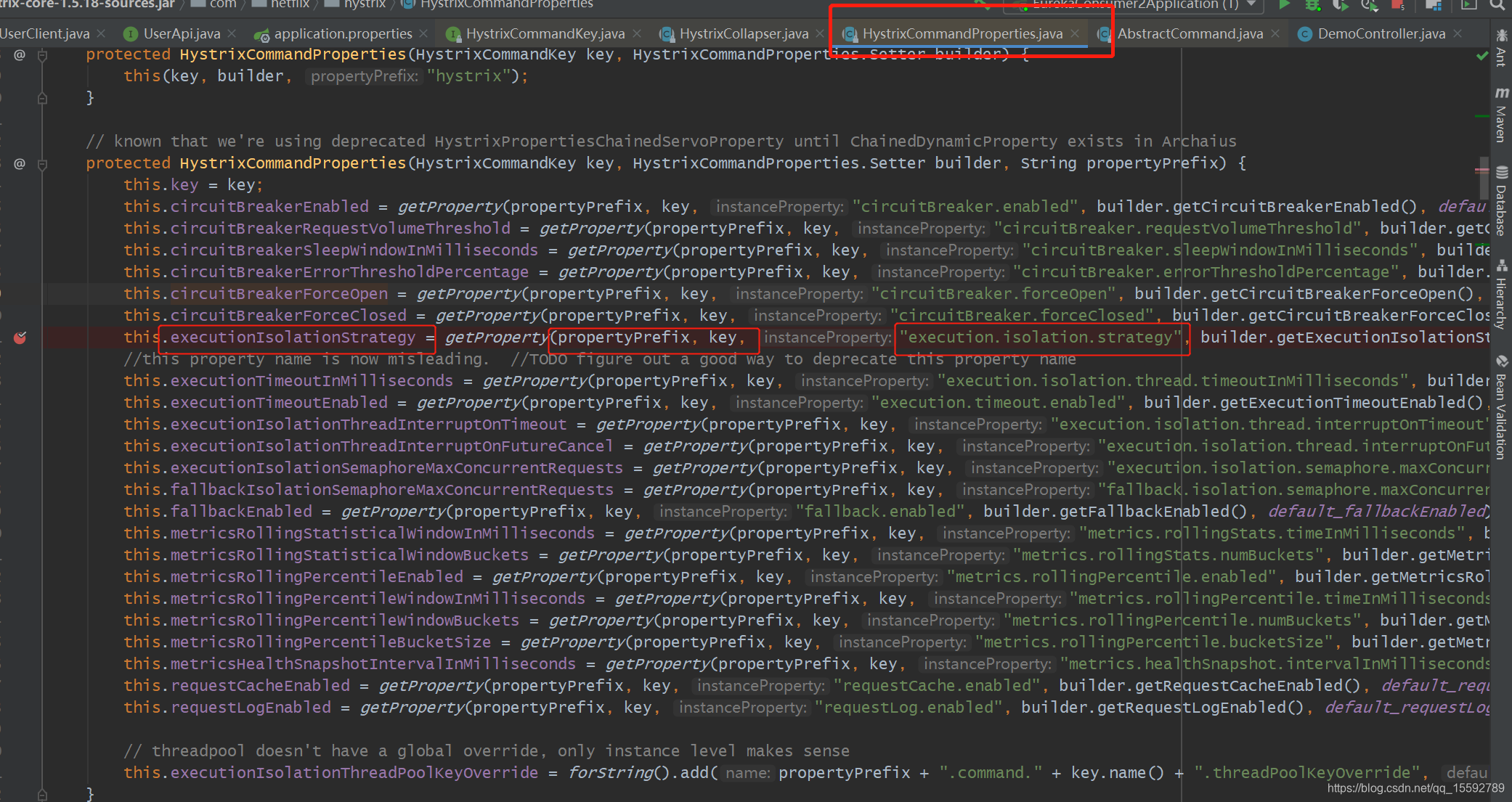Switch to AbstractCommand.java tab
The image size is (1512, 802).
[x=1190, y=33]
